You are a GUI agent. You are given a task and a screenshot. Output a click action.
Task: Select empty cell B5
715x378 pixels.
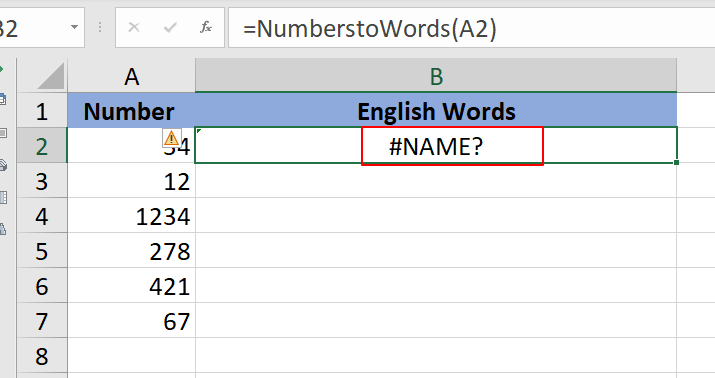[436, 250]
